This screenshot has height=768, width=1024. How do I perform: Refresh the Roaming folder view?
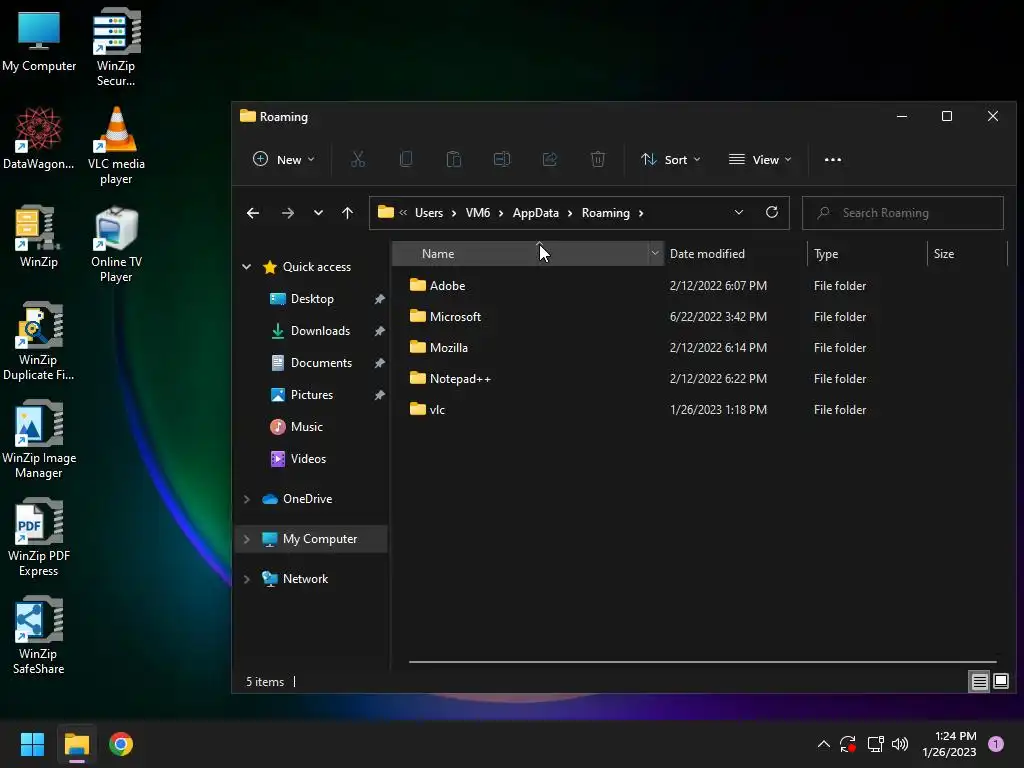pyautogui.click(x=772, y=212)
